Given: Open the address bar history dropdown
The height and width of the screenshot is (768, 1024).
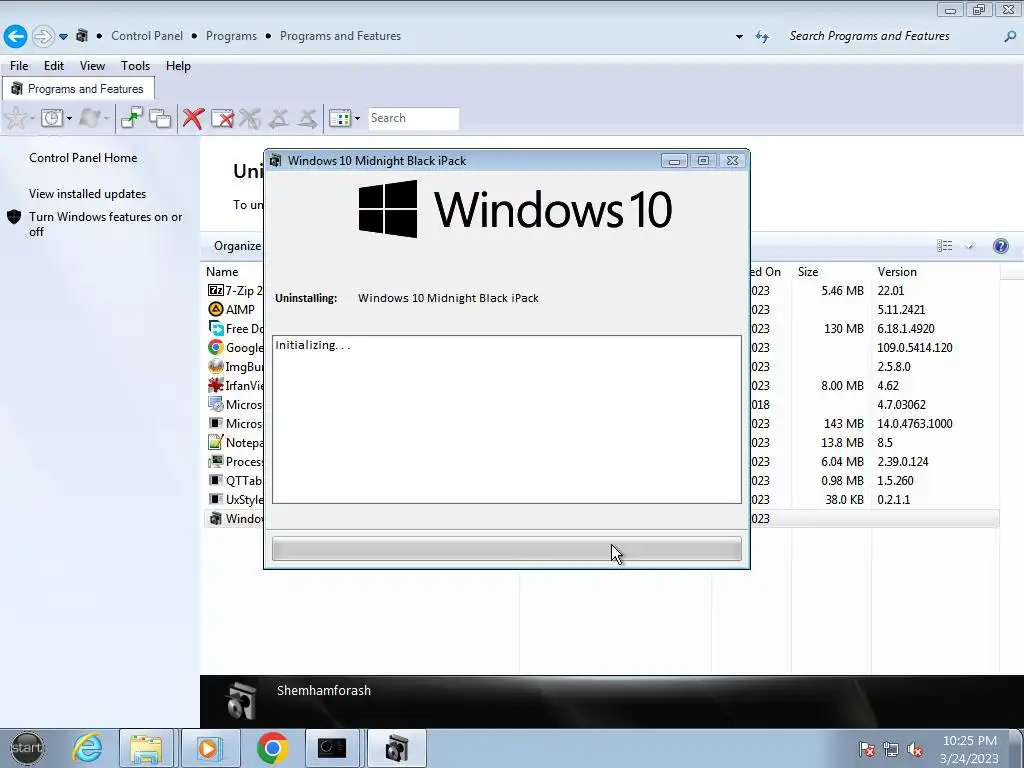Looking at the screenshot, I should coord(739,37).
